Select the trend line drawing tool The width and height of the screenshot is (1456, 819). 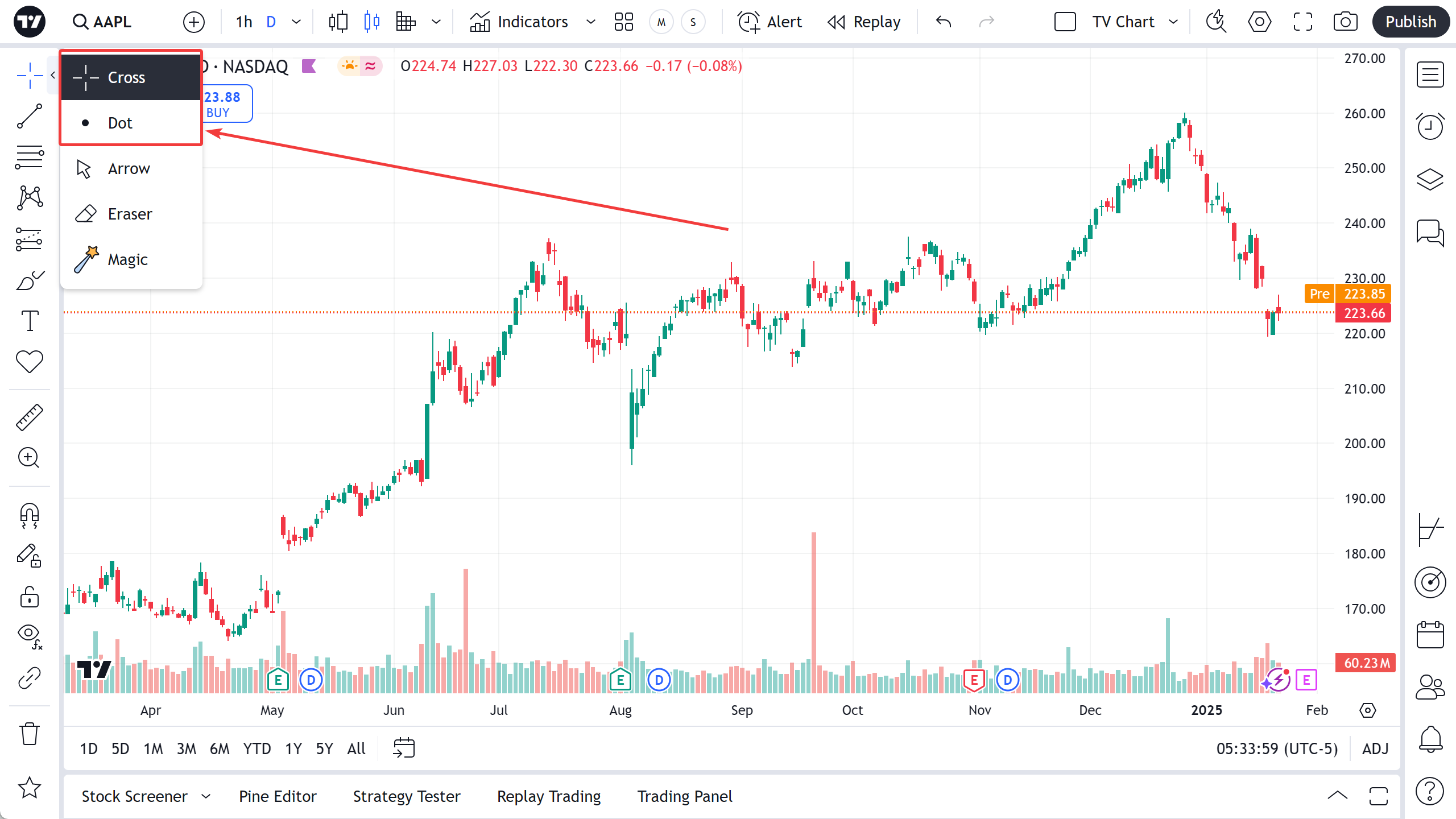pyautogui.click(x=29, y=117)
